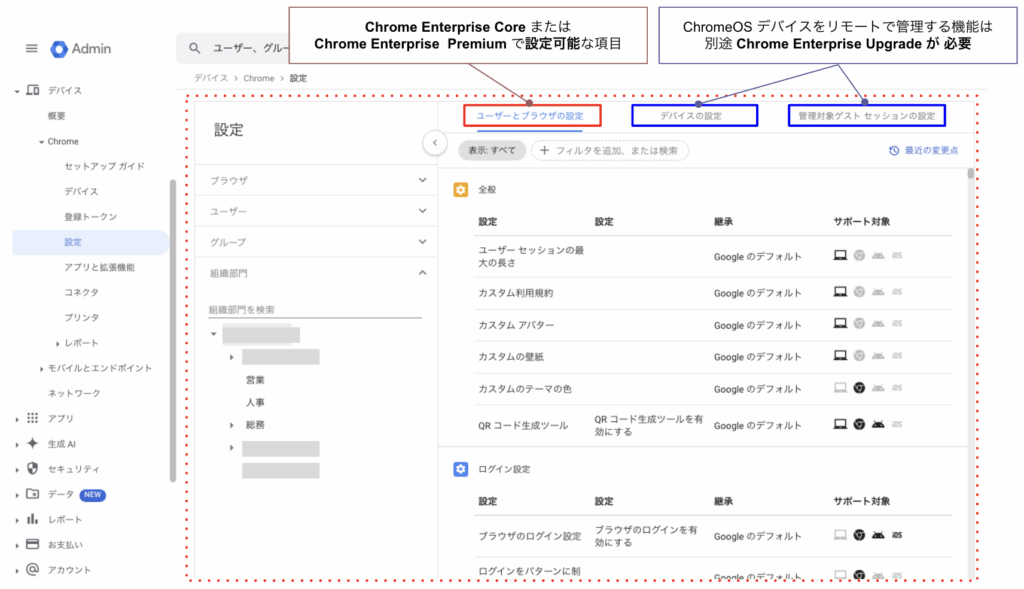Click the Google Admin logo
The height and width of the screenshot is (589, 1024).
[81, 49]
